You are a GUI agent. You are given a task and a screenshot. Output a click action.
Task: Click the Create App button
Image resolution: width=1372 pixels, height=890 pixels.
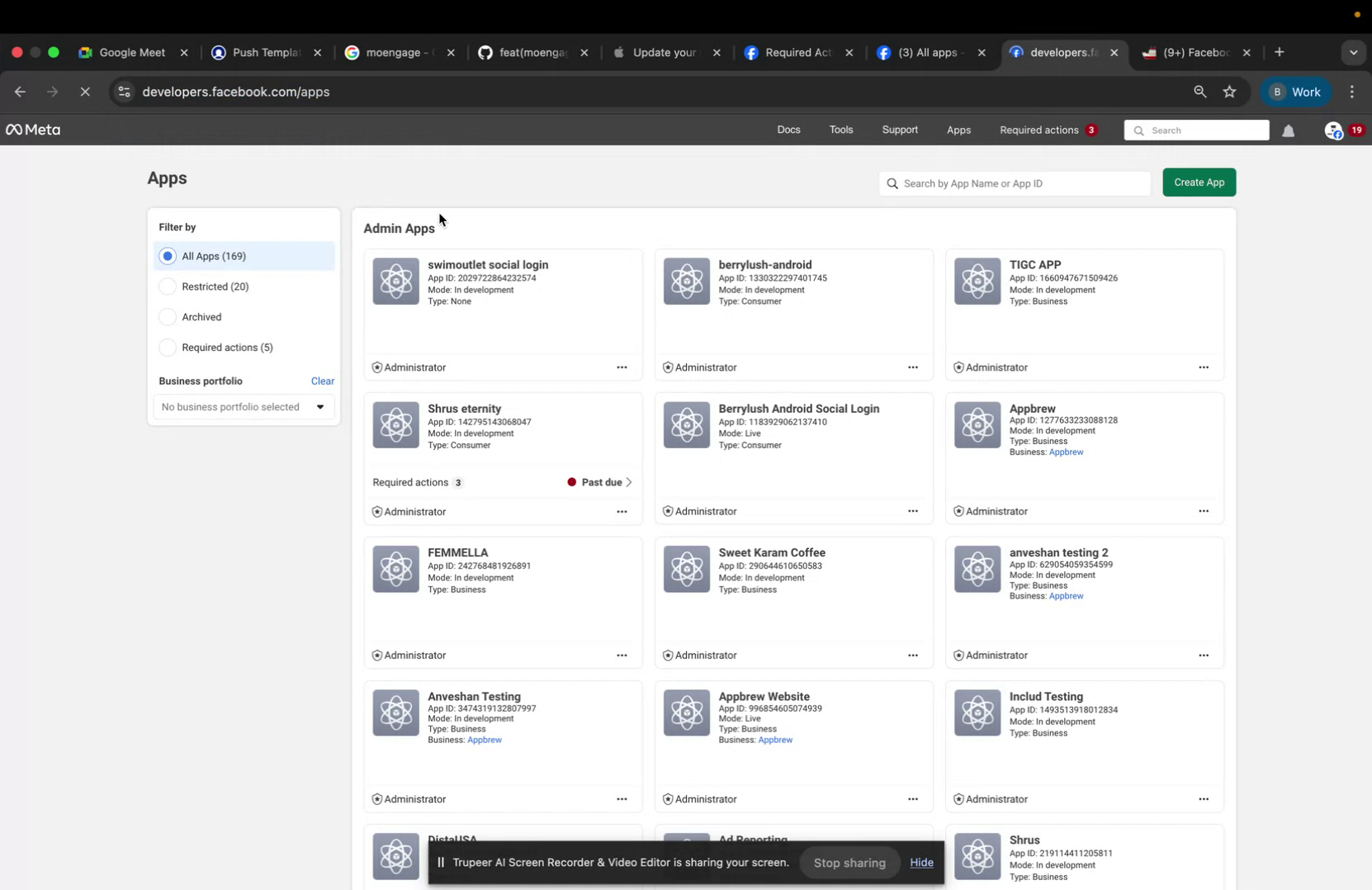point(1199,182)
